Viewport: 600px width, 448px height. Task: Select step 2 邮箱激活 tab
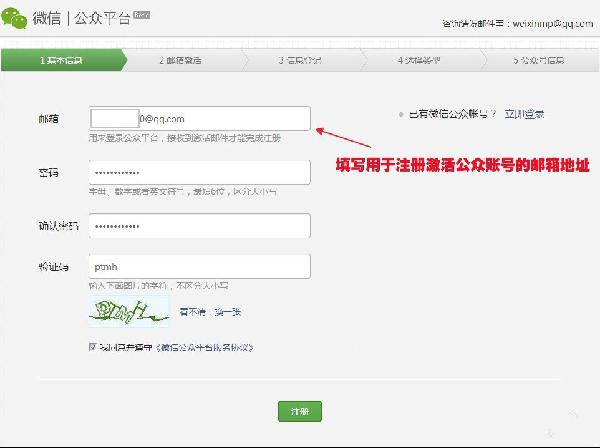[180, 60]
